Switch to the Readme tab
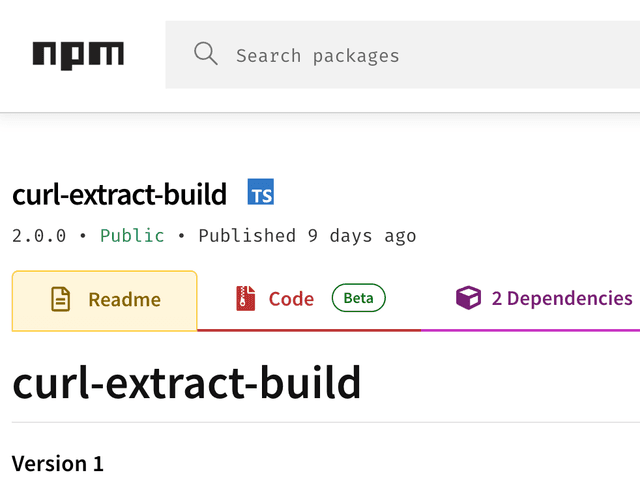 105,300
